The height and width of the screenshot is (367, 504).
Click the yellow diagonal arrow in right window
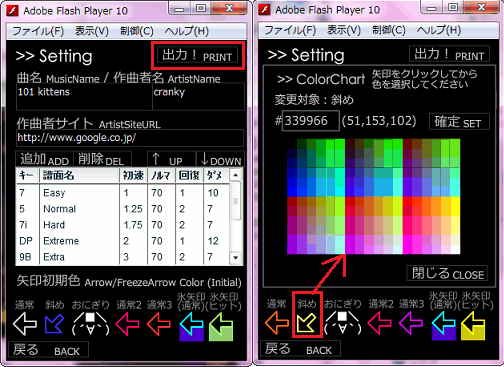pos(306,323)
